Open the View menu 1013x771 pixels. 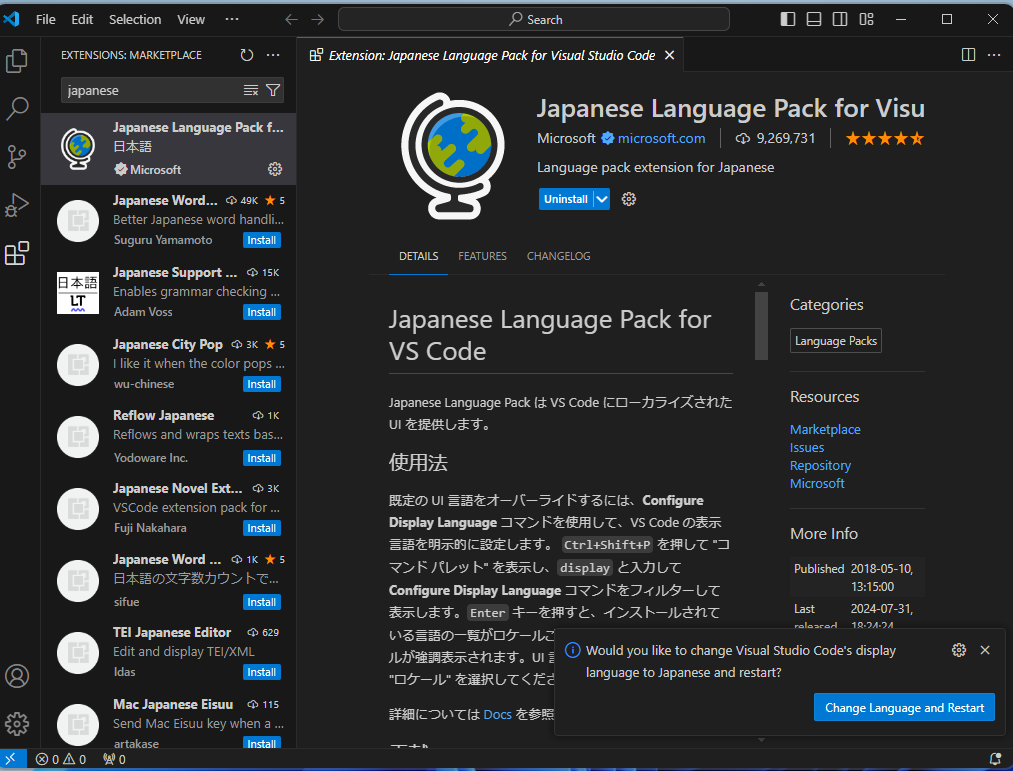click(190, 18)
